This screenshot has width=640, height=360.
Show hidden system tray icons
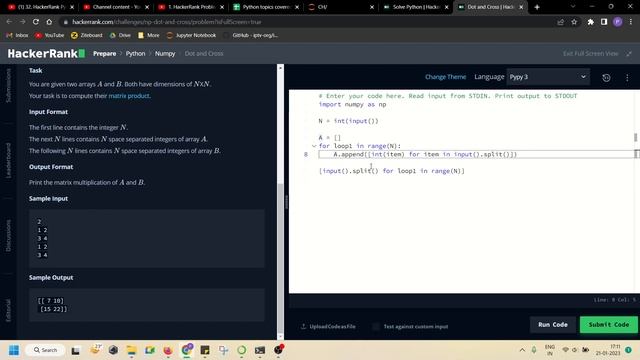point(522,350)
